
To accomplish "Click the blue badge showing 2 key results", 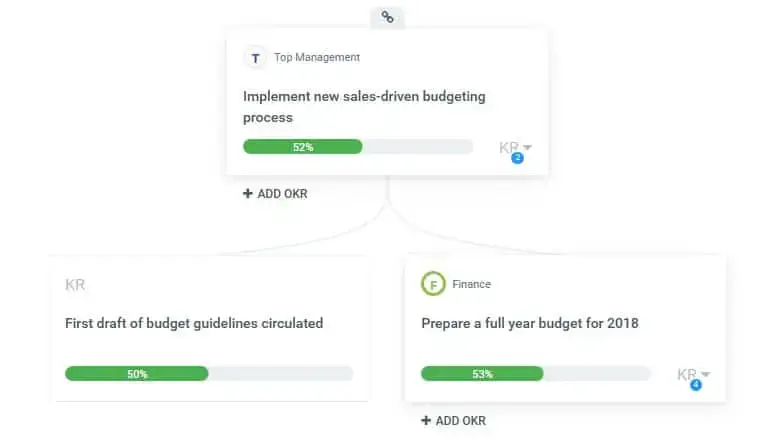I will [517, 158].
